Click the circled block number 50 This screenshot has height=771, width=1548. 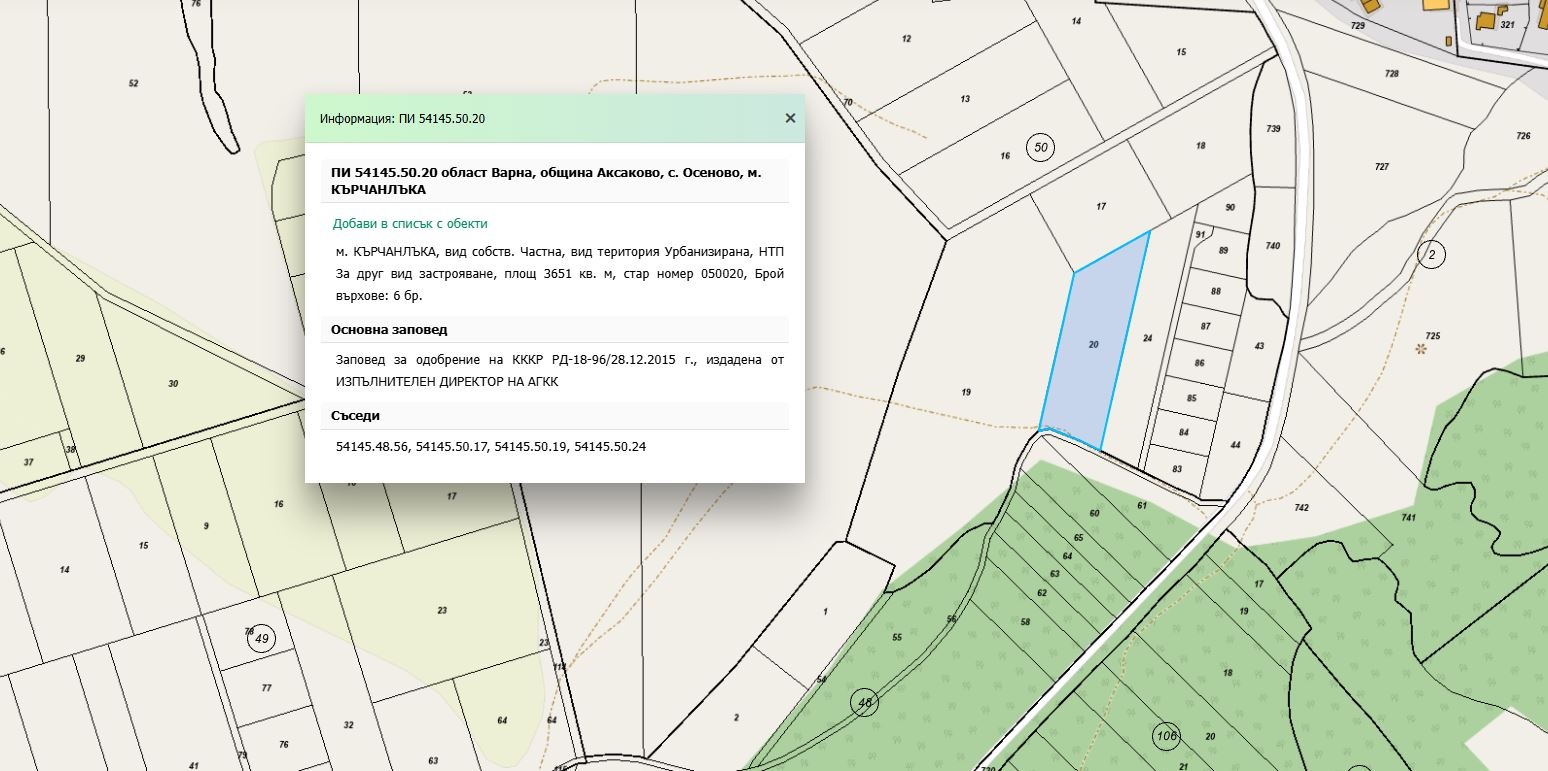1041,148
